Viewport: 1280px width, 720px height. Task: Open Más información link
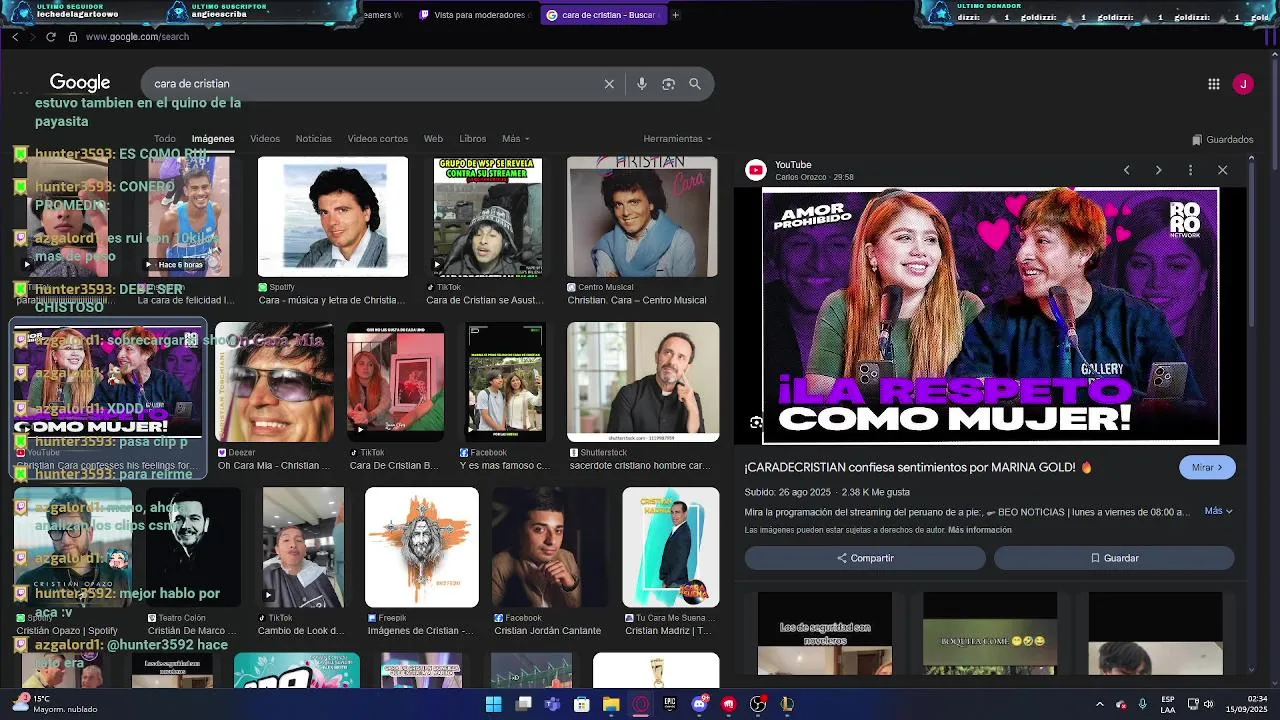[x=979, y=530]
